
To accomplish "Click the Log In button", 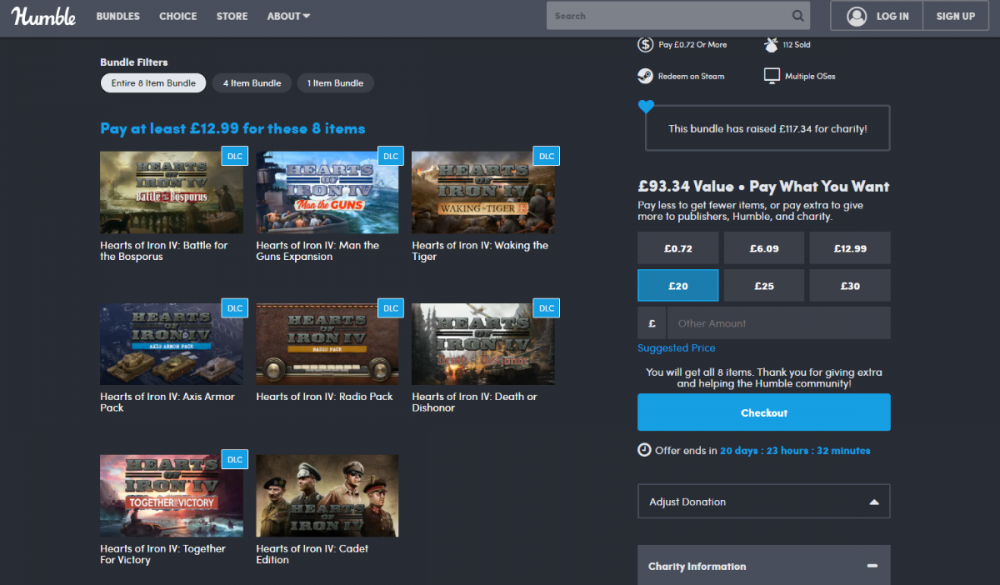I will point(877,16).
